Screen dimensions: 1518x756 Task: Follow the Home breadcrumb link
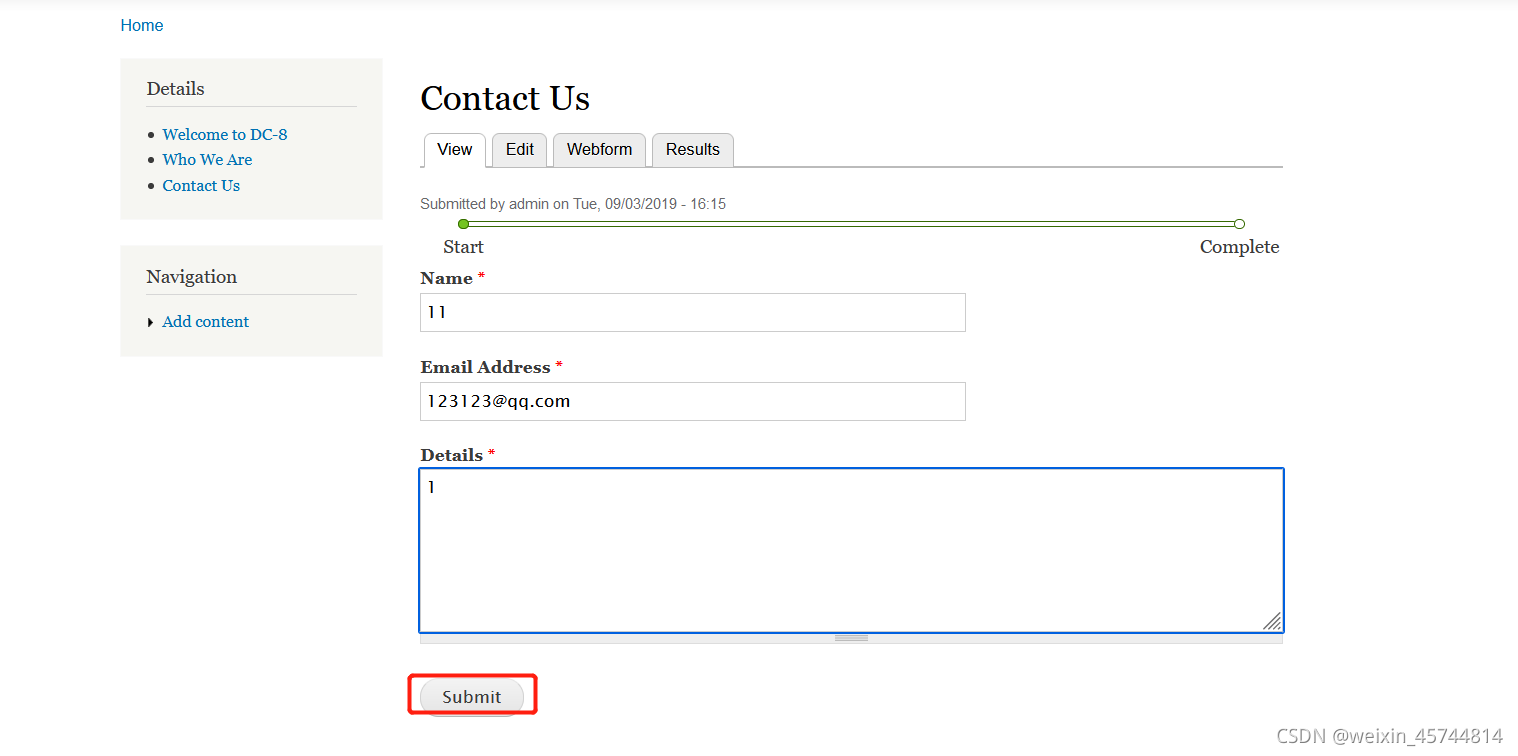coord(142,26)
